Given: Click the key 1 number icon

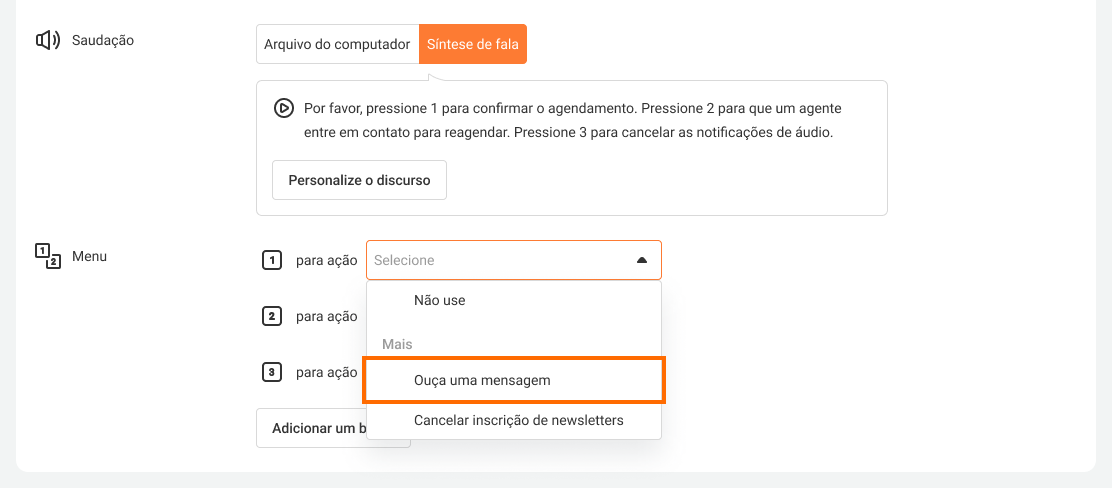Looking at the screenshot, I should click(271, 260).
